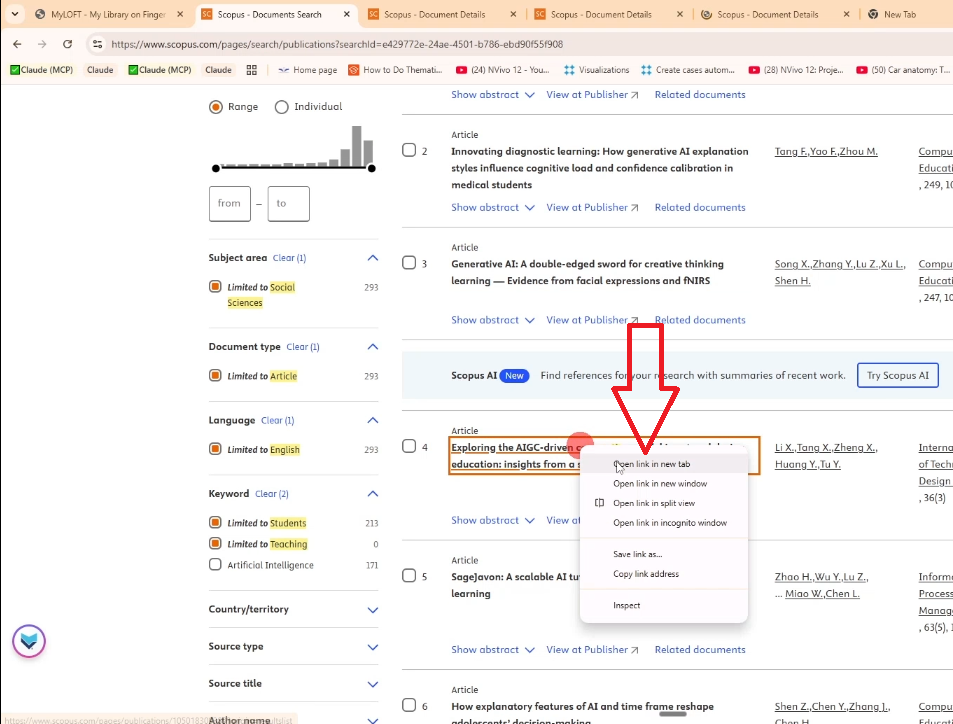Expand the Source type filter
This screenshot has height=724, width=953.
373,647
